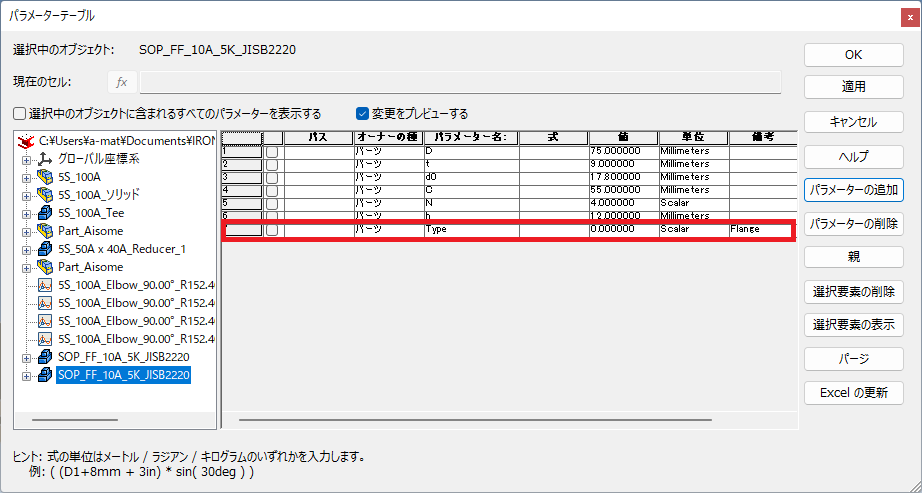This screenshot has height=493, width=922.
Task: Uncheck the 変更をプレビューする preview checkbox
Action: [363, 114]
